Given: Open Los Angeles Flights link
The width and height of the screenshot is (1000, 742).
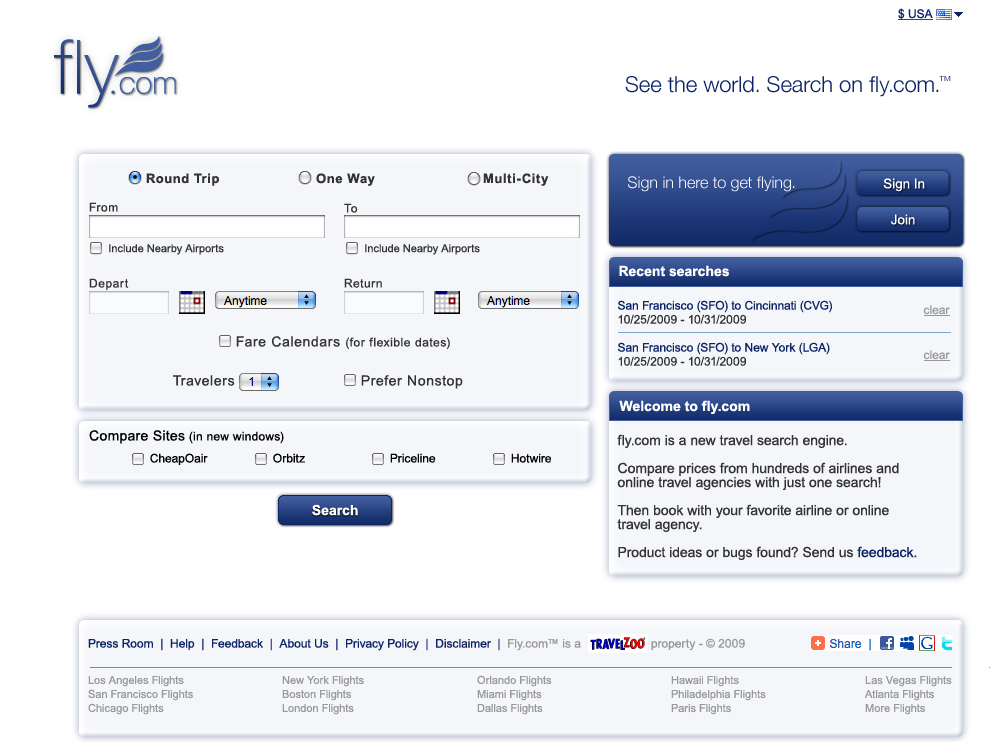Looking at the screenshot, I should [x=136, y=680].
